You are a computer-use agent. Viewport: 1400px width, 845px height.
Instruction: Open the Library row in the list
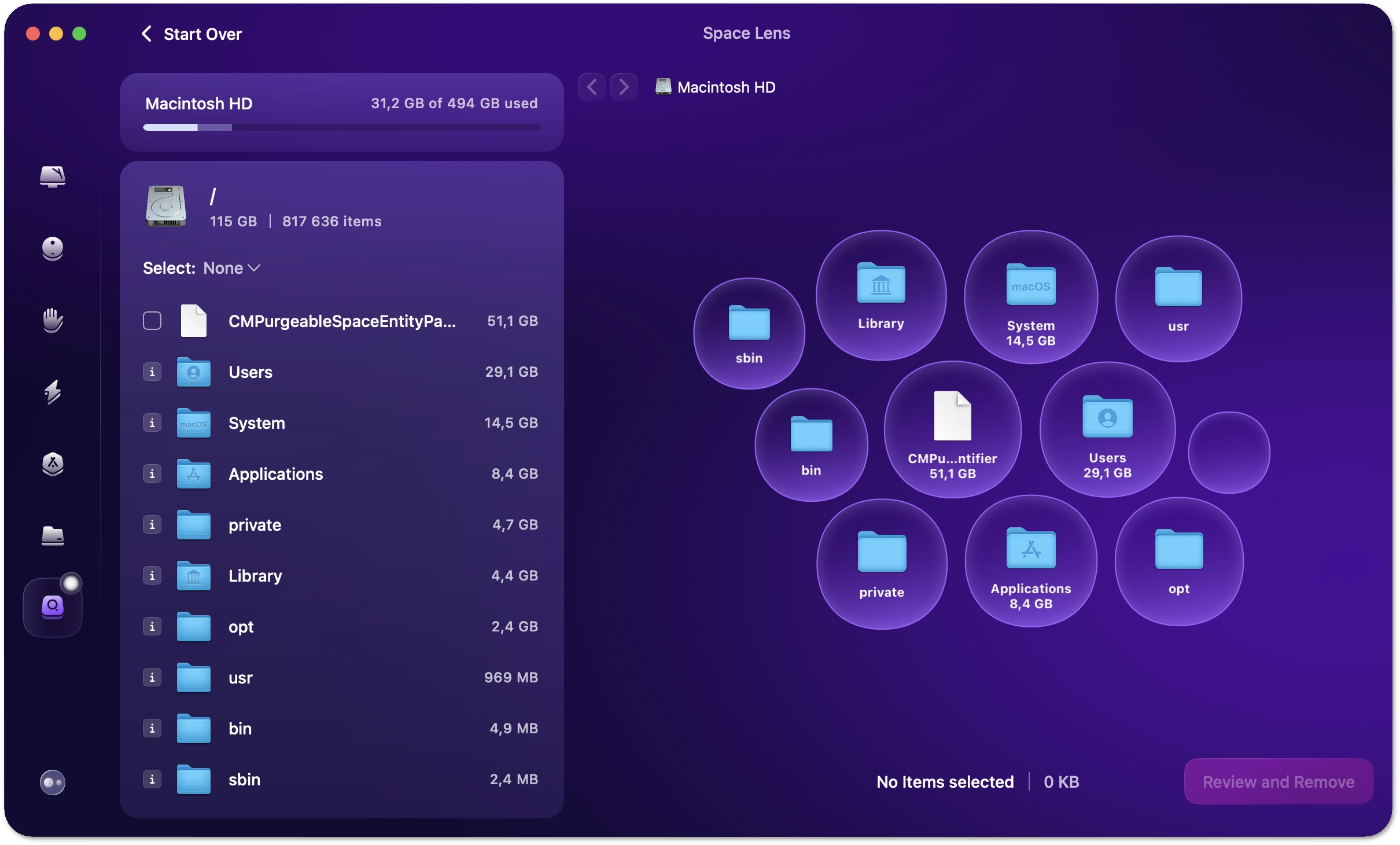341,575
